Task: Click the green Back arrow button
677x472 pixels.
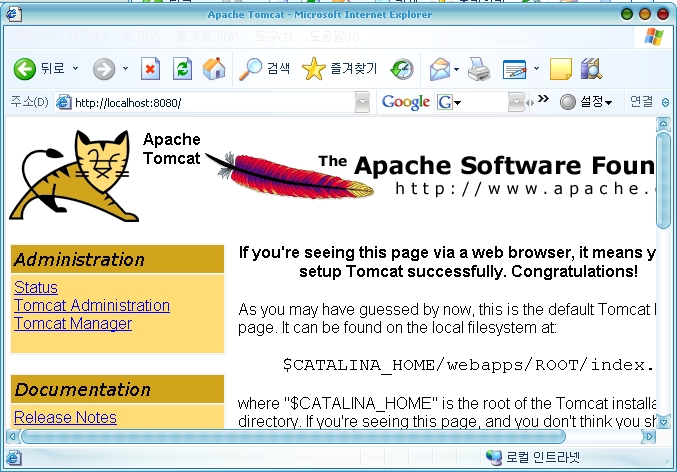Action: 25,69
